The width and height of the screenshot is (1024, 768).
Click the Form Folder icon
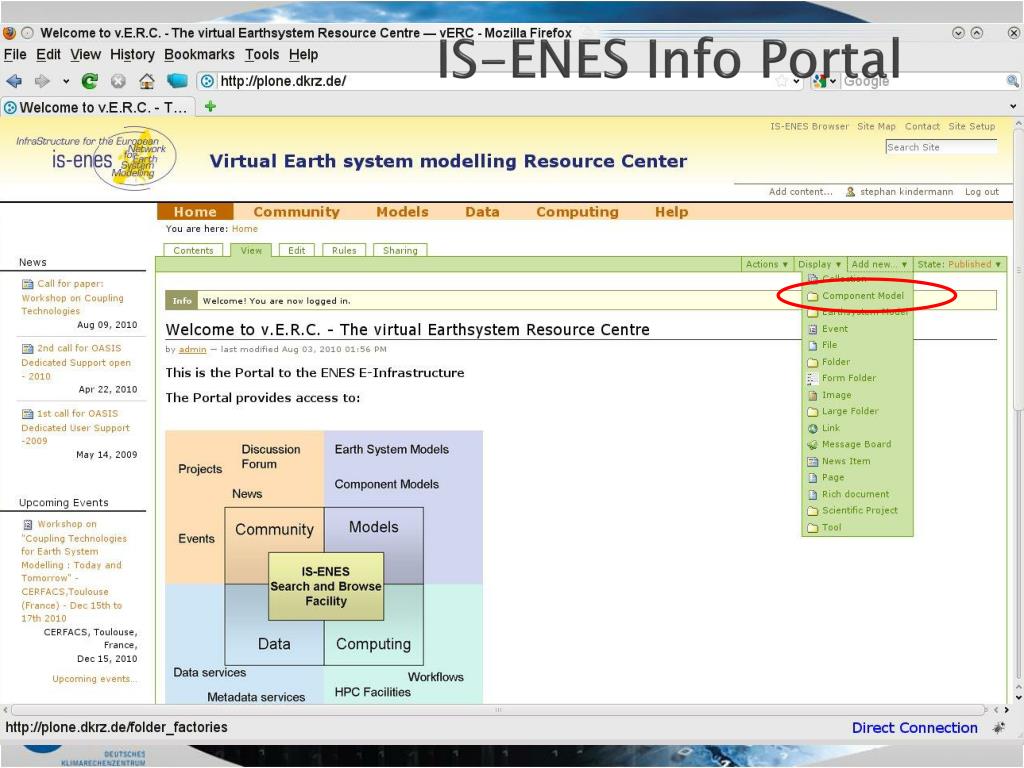tap(812, 379)
